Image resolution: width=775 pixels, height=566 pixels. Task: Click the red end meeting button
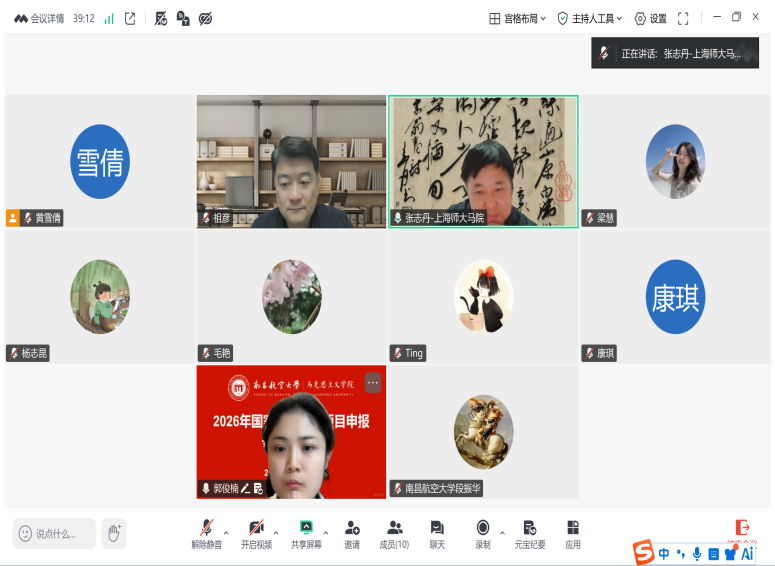pyautogui.click(x=742, y=527)
